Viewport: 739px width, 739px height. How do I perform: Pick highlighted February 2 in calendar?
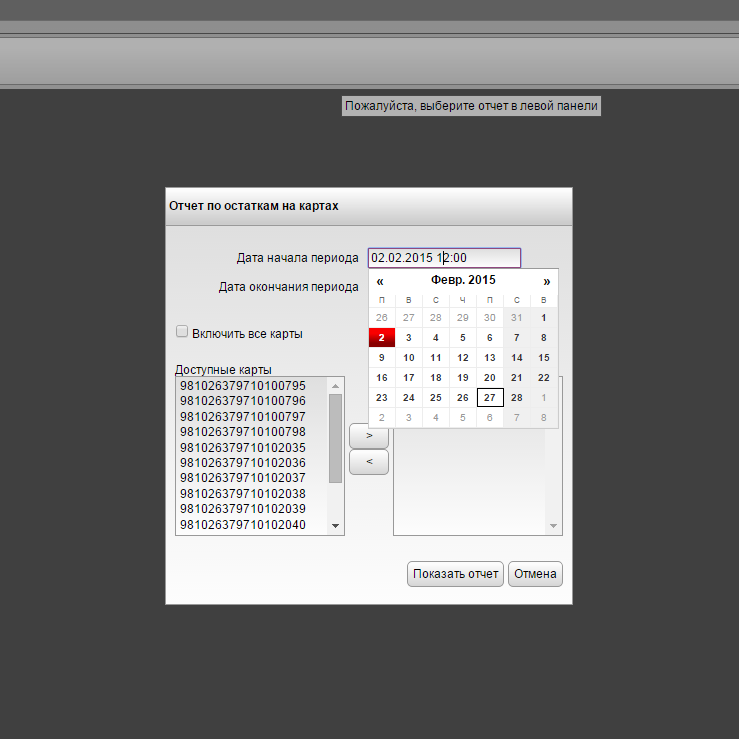tap(382, 337)
